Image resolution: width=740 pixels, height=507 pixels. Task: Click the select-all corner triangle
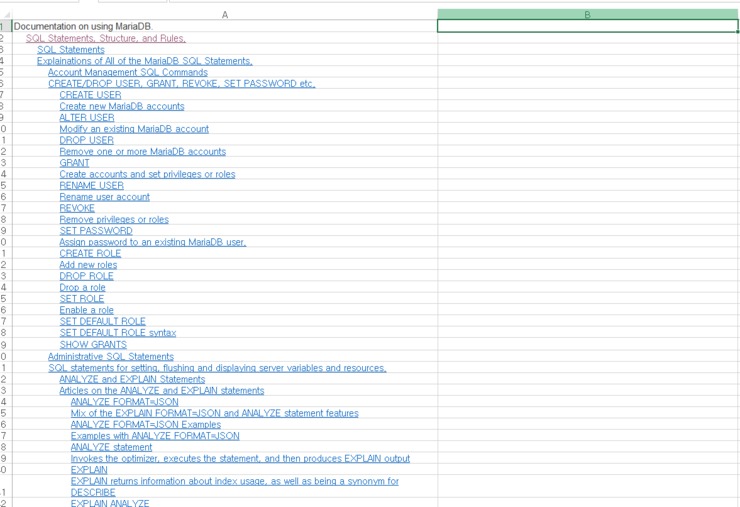[6, 15]
